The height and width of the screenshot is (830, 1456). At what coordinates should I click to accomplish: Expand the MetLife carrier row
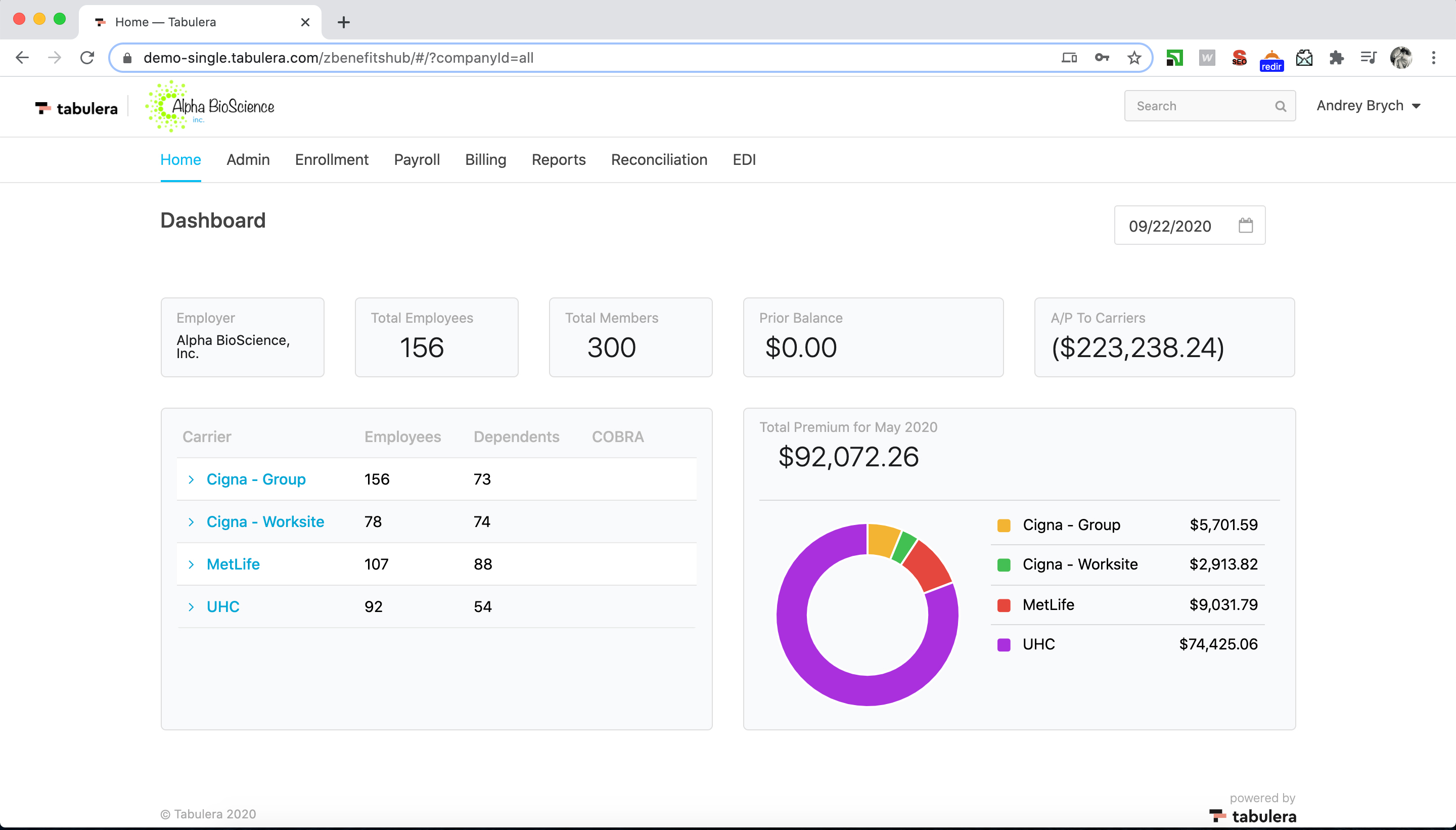pyautogui.click(x=192, y=564)
